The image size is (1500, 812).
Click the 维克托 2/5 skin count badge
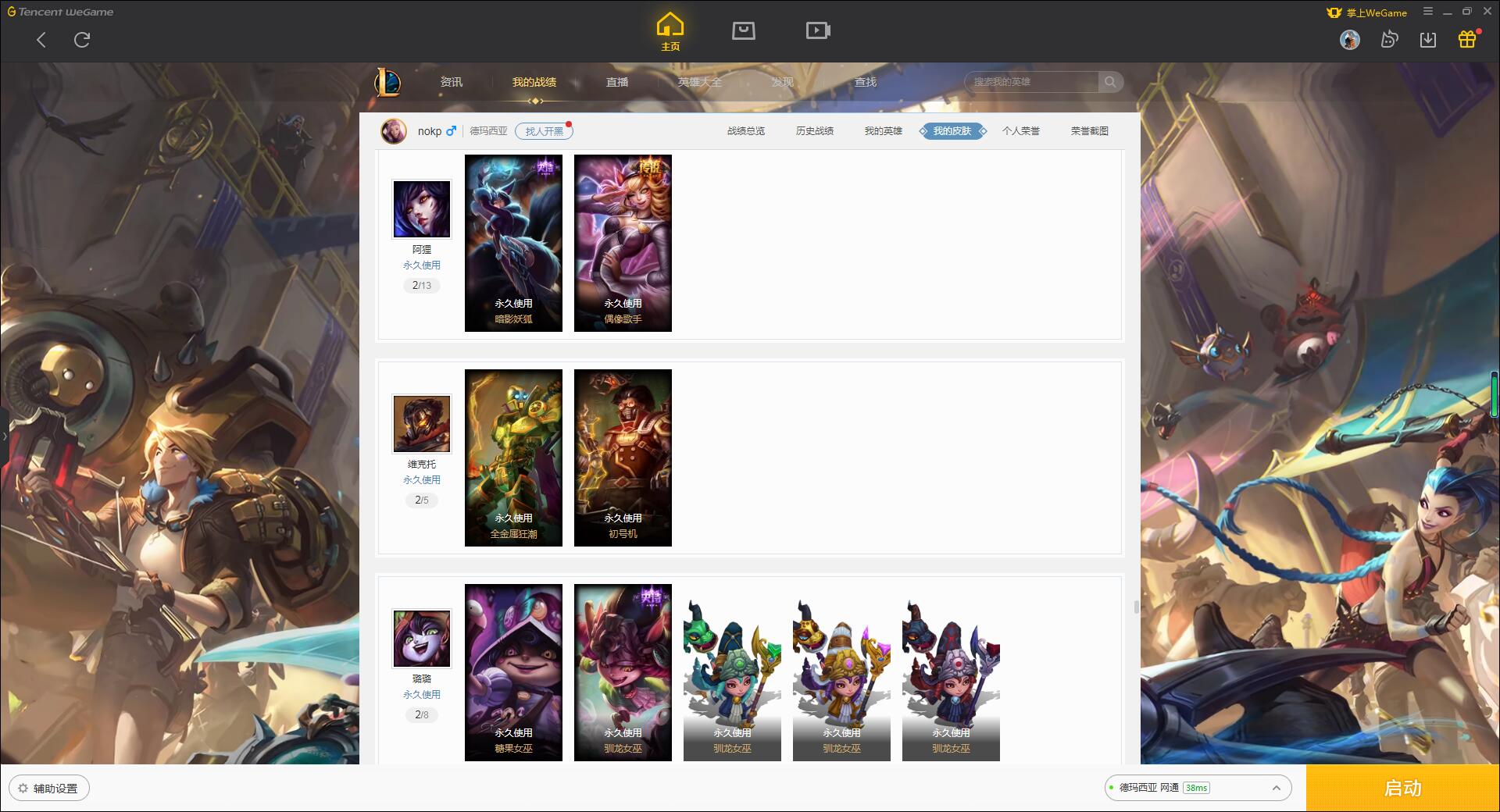pyautogui.click(x=422, y=500)
